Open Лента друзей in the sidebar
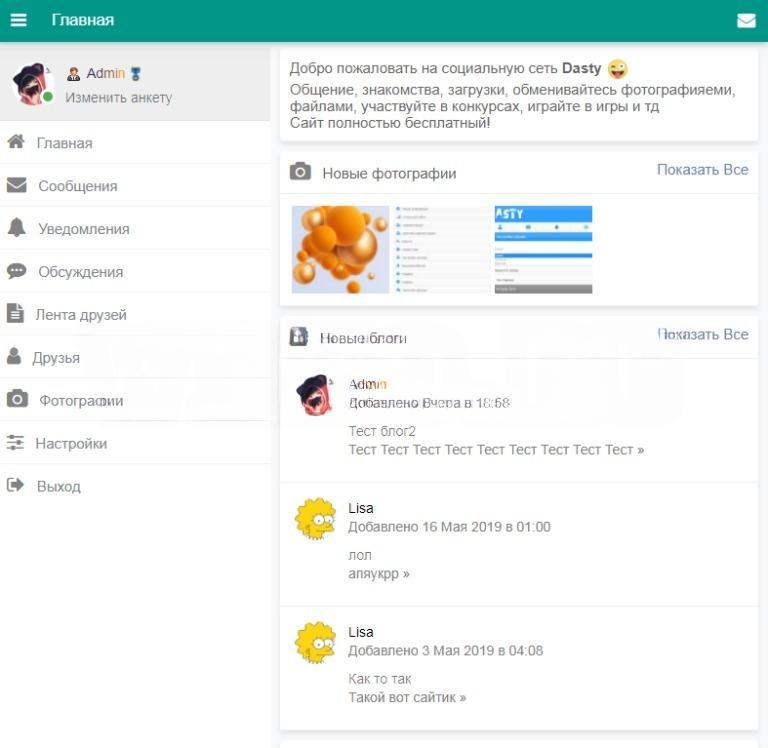The height and width of the screenshot is (748, 768). coord(81,315)
